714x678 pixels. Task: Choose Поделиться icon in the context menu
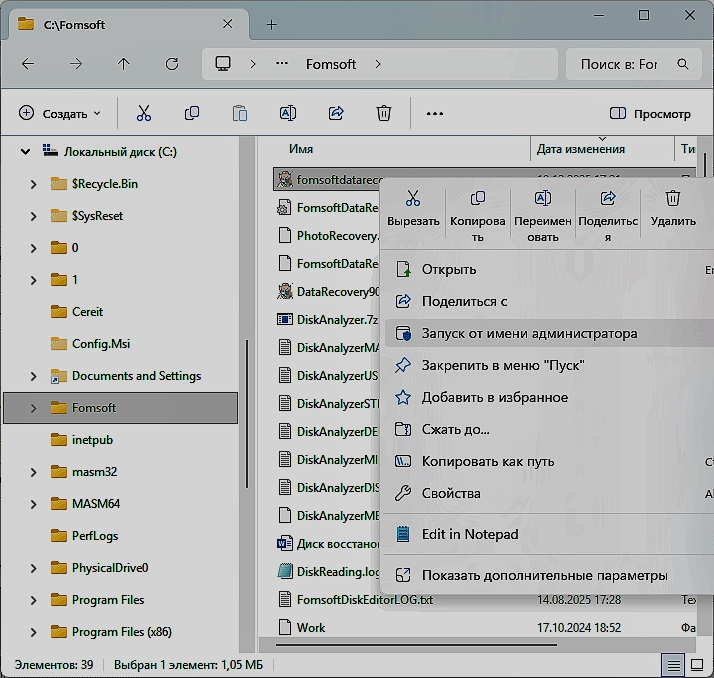[608, 216]
